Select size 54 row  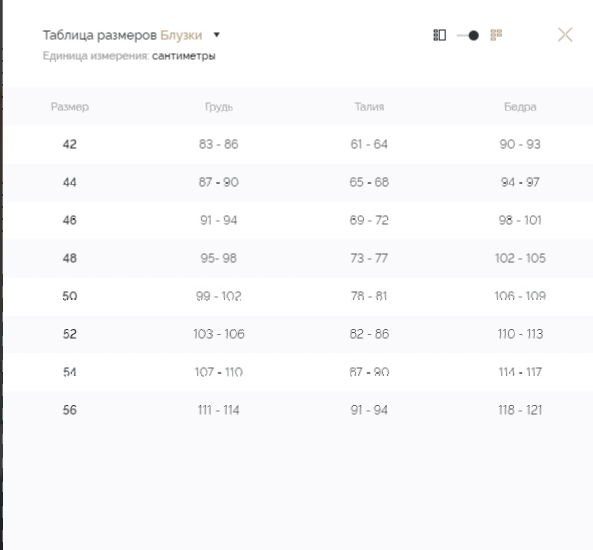tap(298, 372)
